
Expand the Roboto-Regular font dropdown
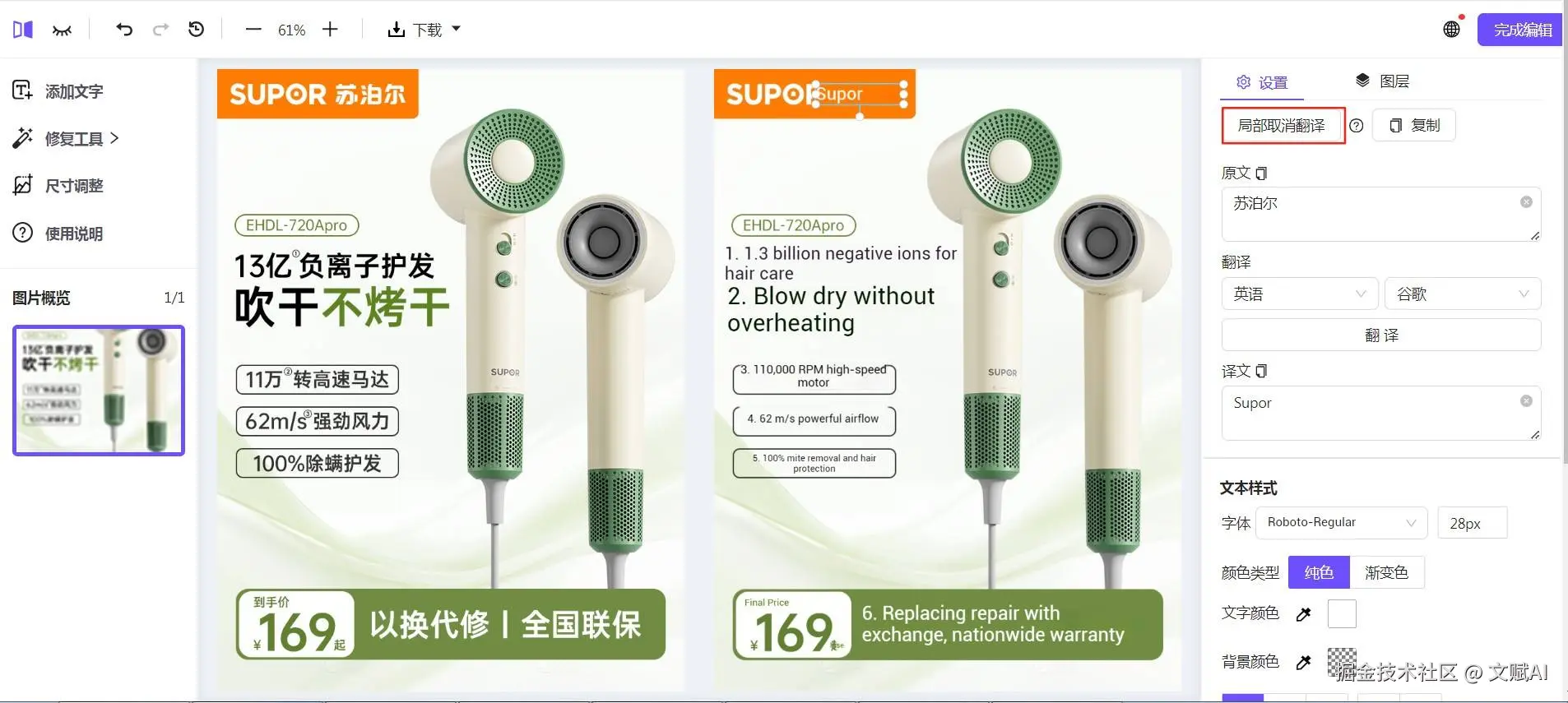(1341, 523)
